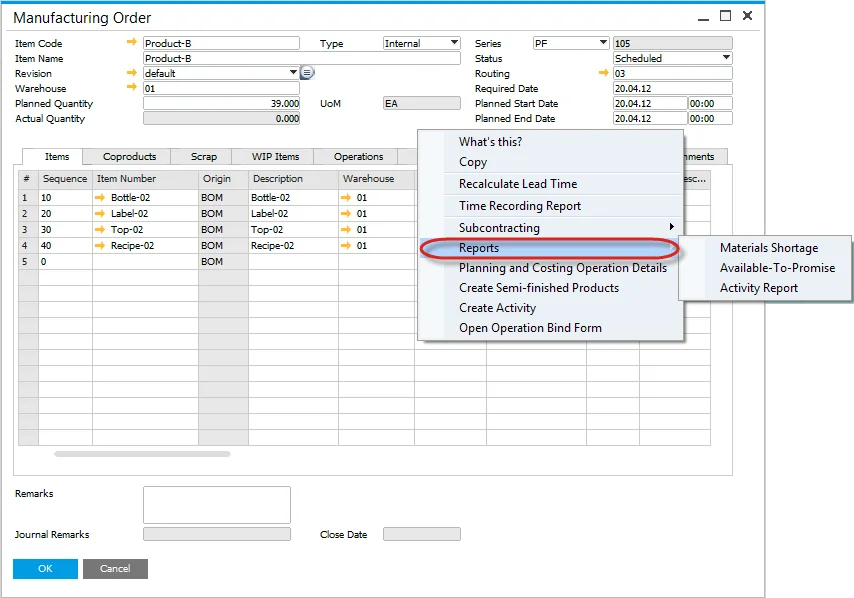Click the Warehouse link arrow in header
Viewport: 854px width, 598px height.
[132, 88]
